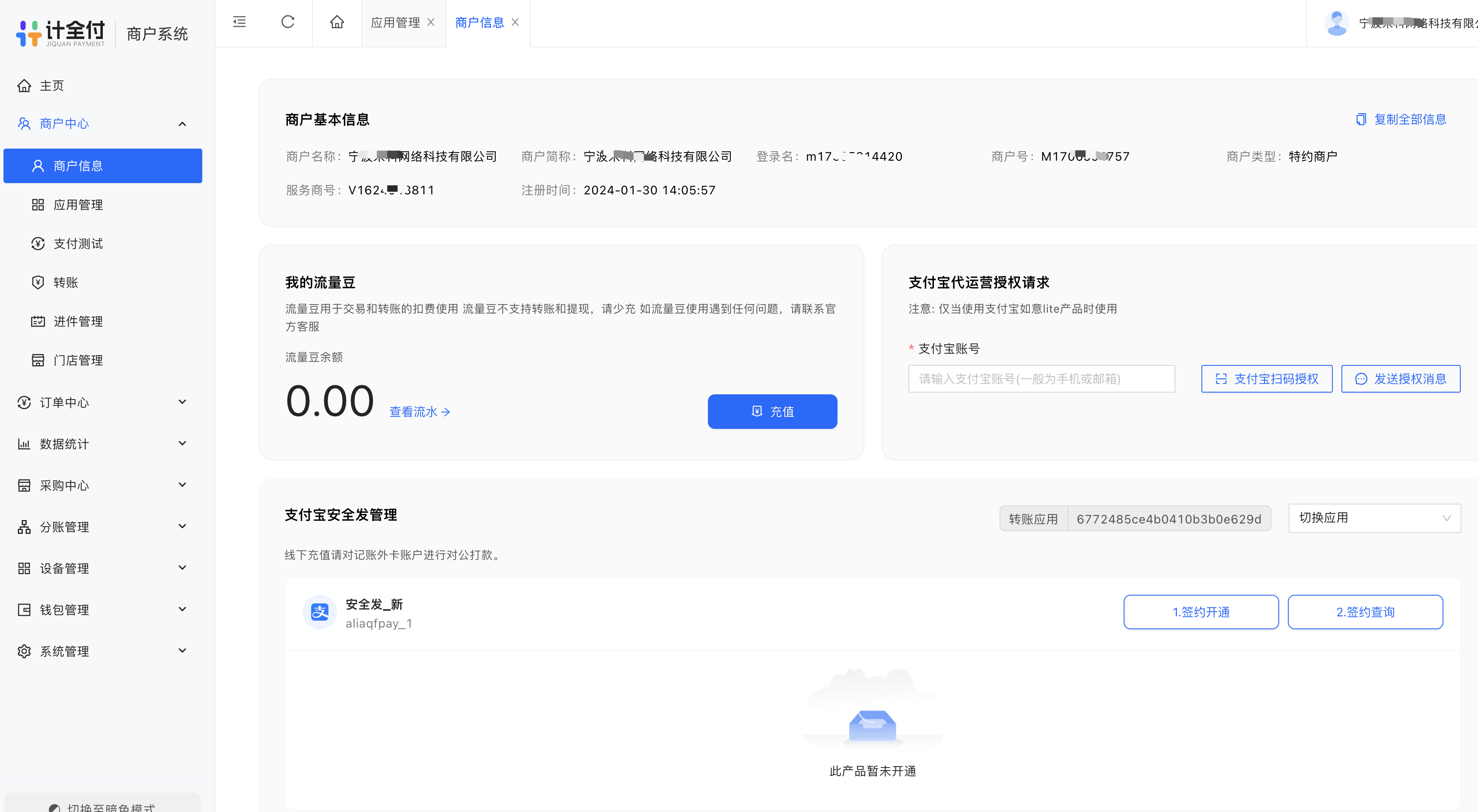Open 支付测试 from the sidebar
This screenshot has width=1478, height=812.
click(103, 244)
